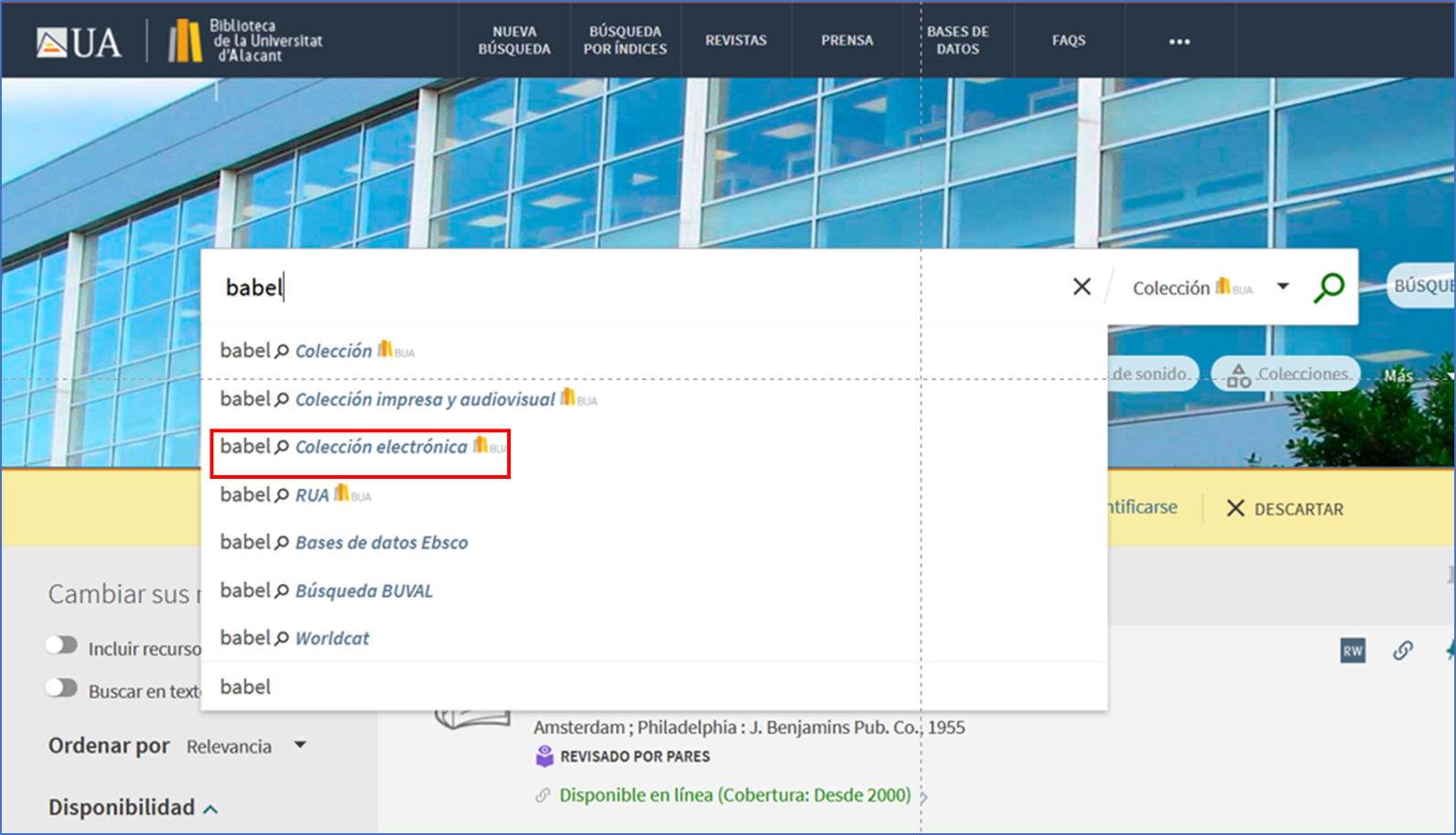Open the three-dots more menu in header

[1179, 41]
